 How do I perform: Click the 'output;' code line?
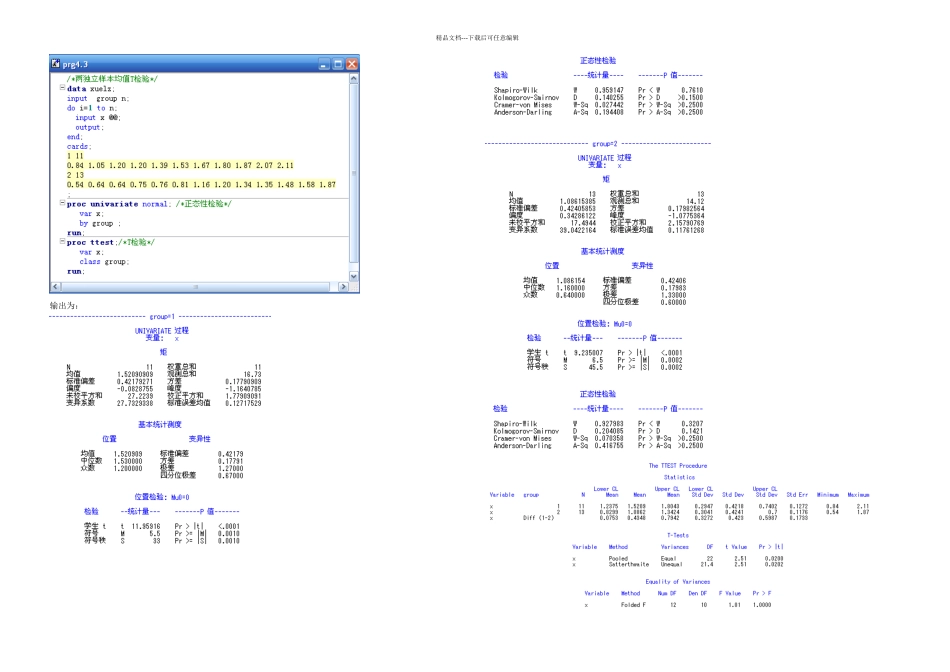[x=90, y=127]
